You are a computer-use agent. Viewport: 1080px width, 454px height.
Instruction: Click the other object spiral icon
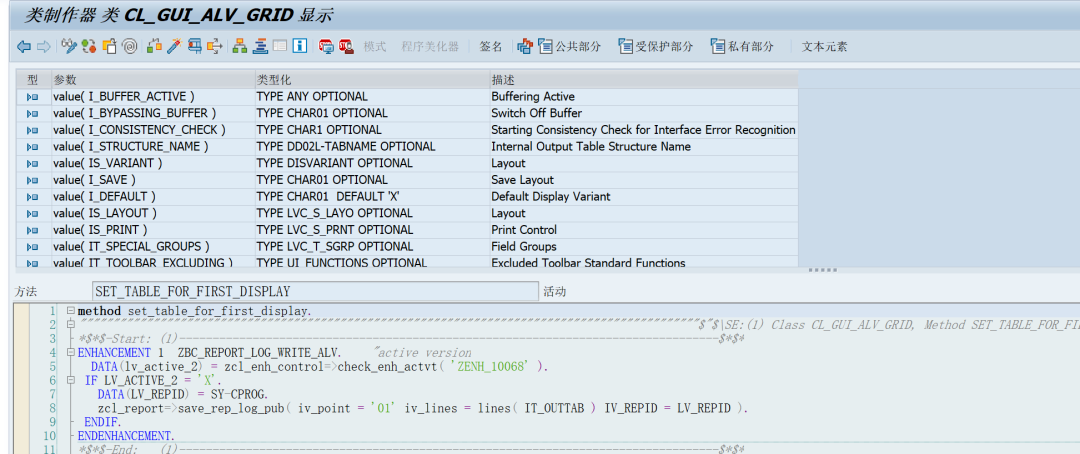click(129, 46)
